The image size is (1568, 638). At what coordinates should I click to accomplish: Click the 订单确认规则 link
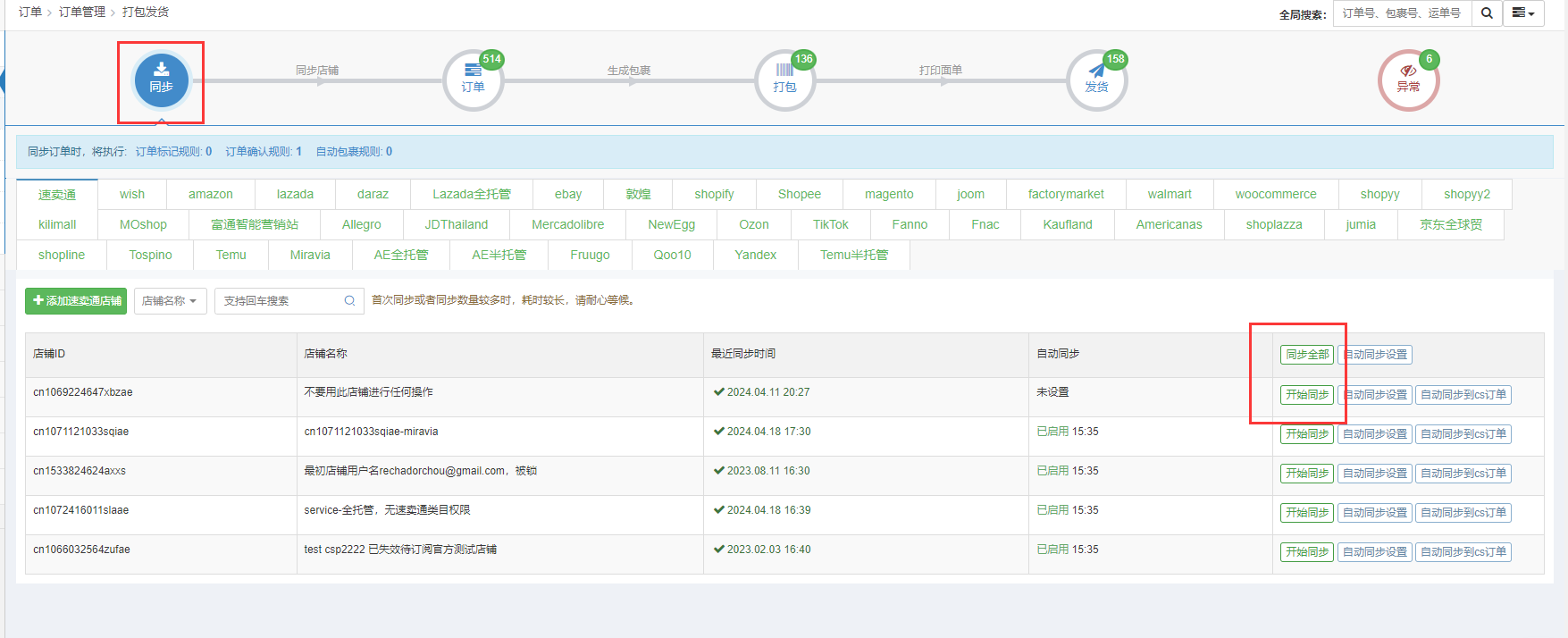264,152
